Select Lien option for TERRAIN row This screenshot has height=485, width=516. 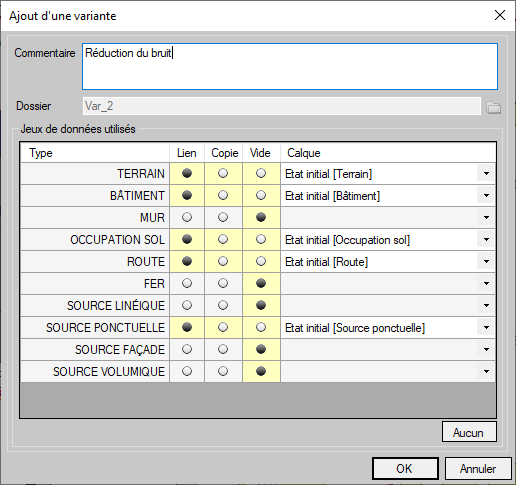pos(187,173)
